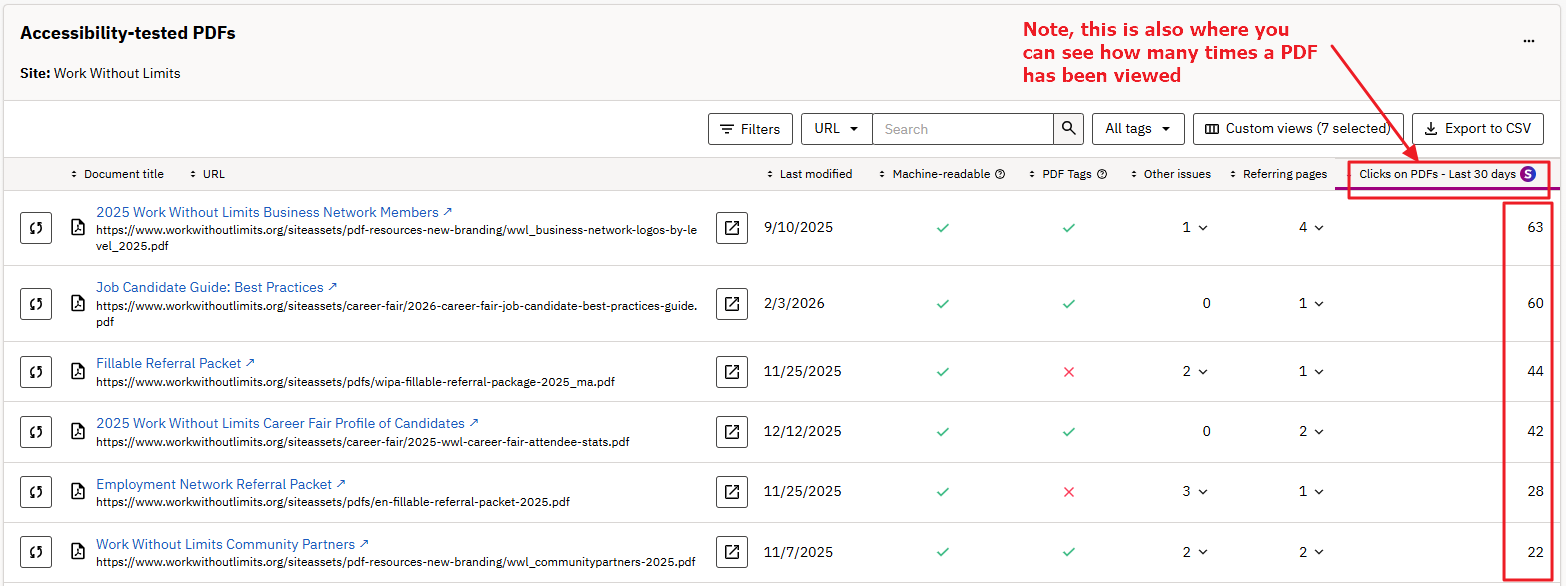Click rescan icon for Fillable Referral Packet row

coord(36,371)
